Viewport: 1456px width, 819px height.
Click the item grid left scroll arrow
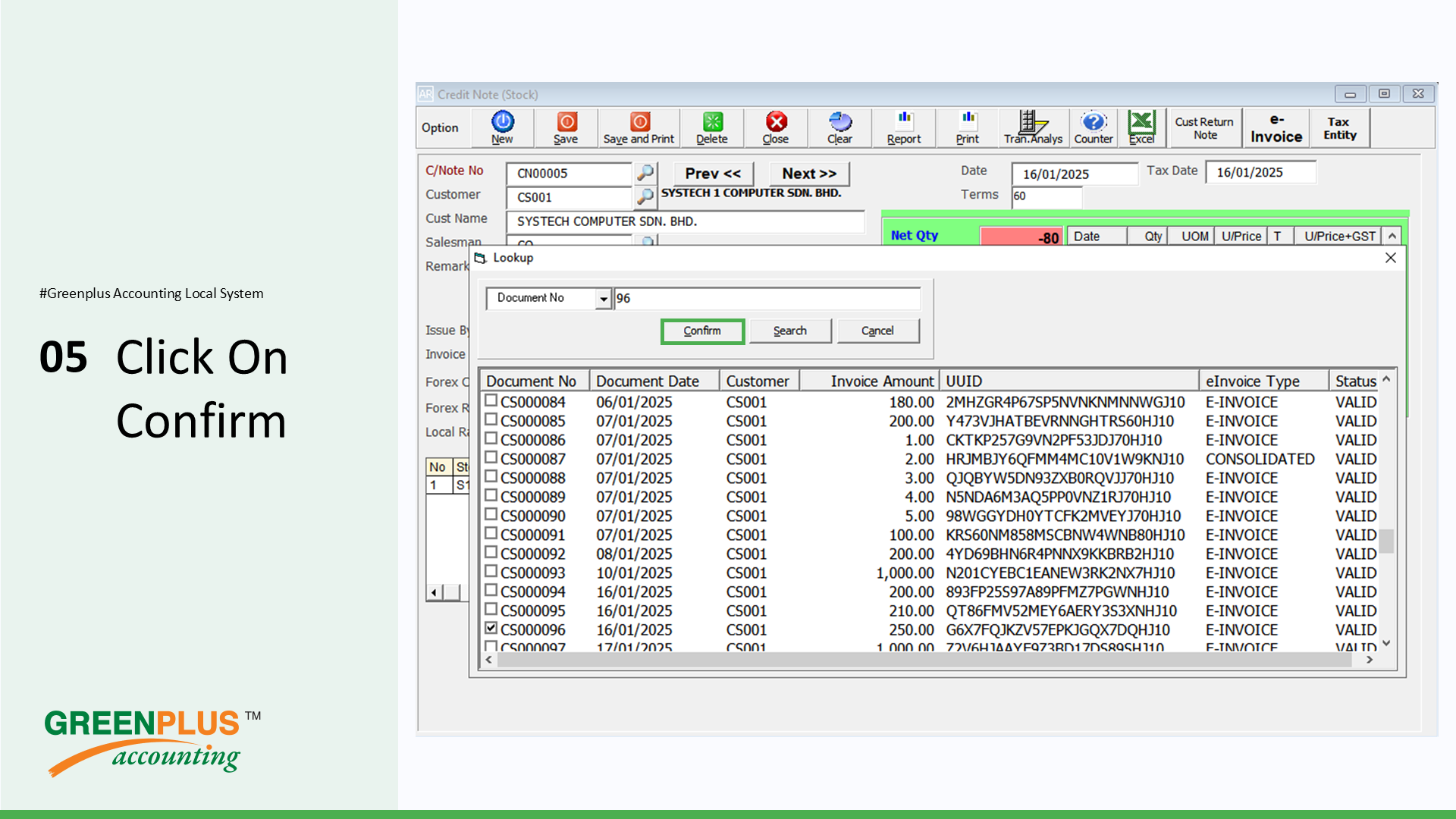pos(434,592)
